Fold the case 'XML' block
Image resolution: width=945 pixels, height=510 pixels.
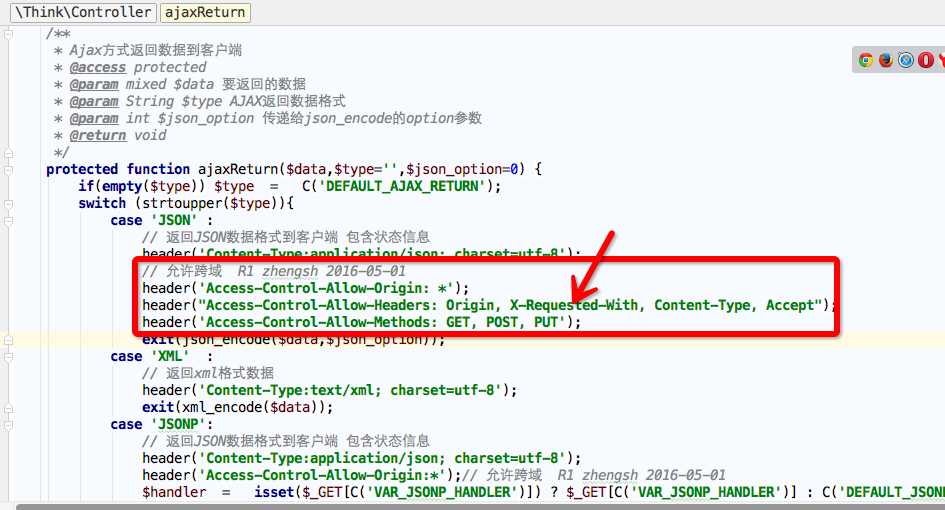[8, 357]
